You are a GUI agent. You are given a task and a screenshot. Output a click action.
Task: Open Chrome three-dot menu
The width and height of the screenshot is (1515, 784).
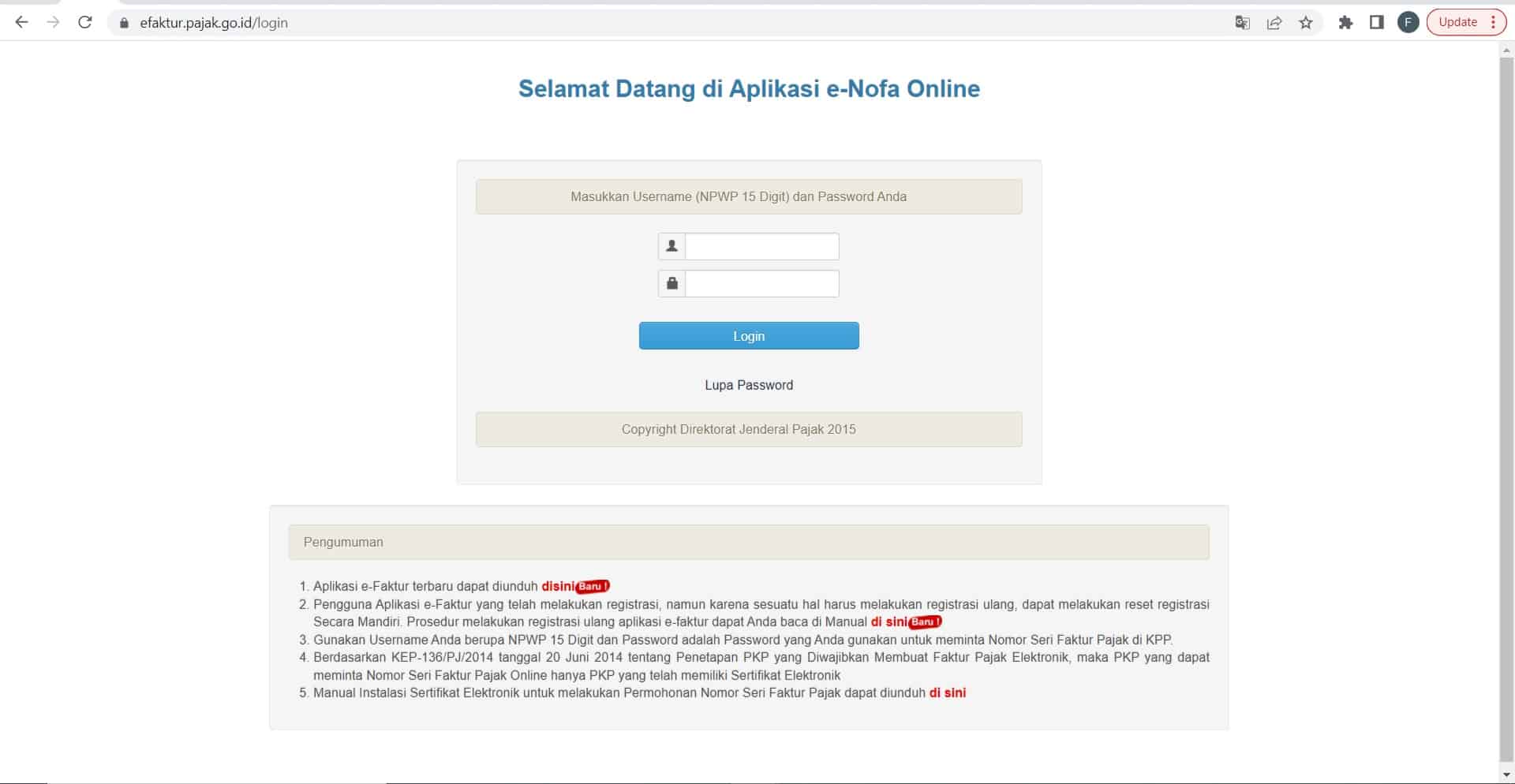pyautogui.click(x=1494, y=22)
